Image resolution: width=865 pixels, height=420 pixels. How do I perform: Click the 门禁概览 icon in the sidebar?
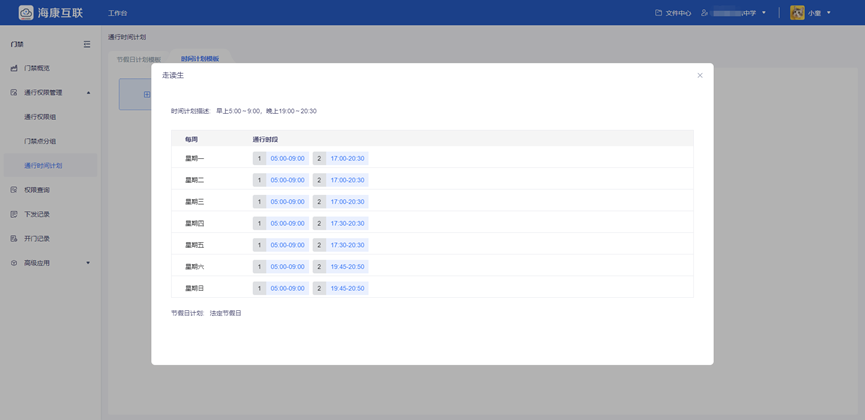[x=14, y=68]
